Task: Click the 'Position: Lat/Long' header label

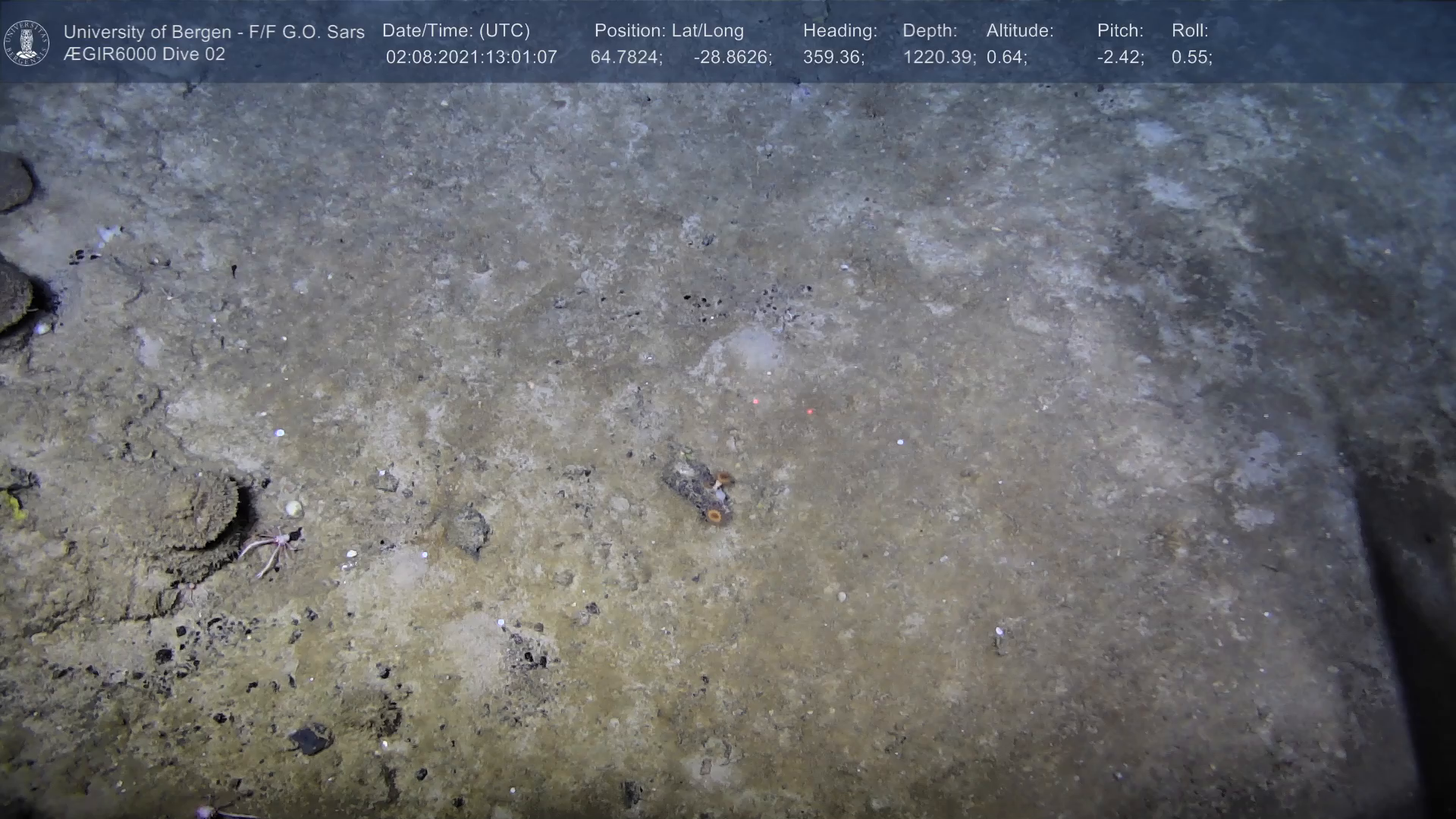Action: pos(669,31)
